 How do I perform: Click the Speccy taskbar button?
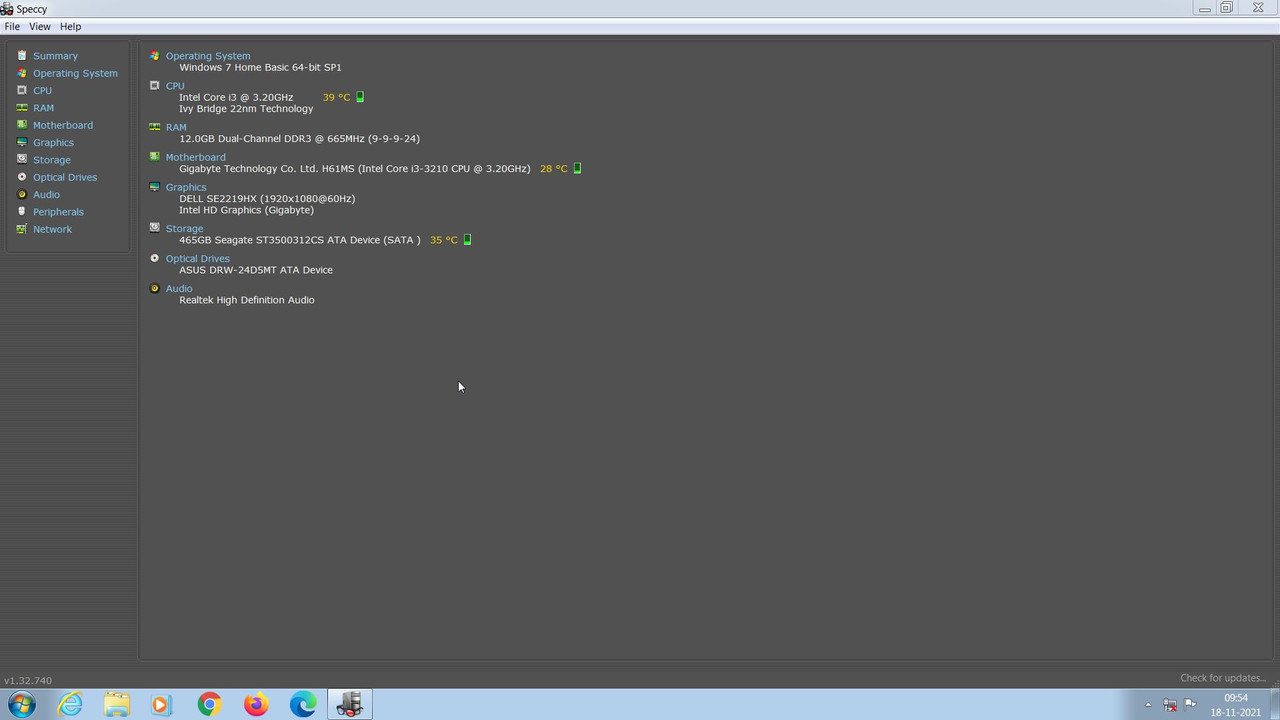pos(350,704)
